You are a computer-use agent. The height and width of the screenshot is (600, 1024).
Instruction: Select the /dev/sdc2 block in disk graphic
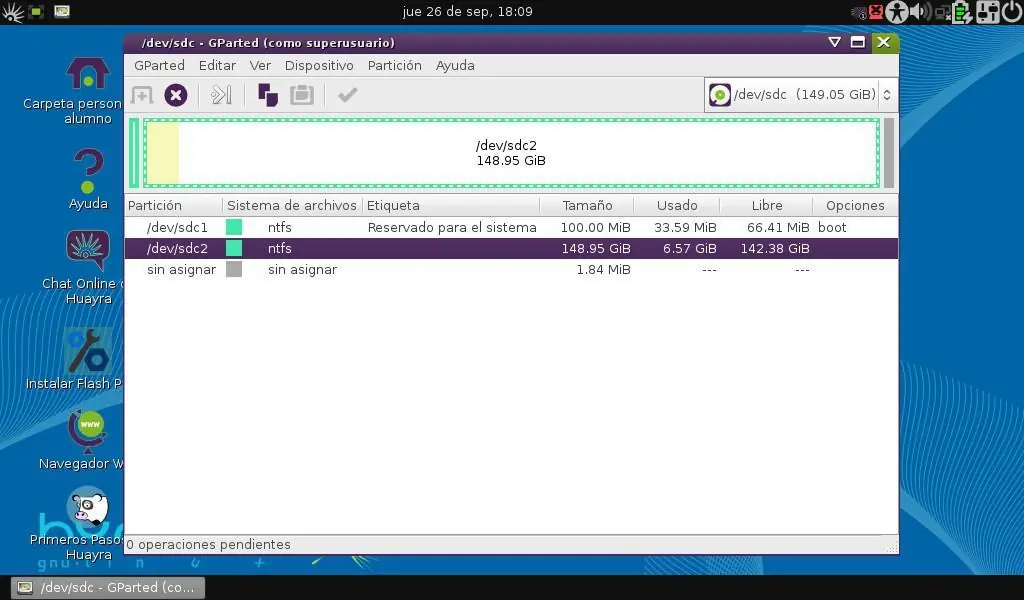coord(511,153)
